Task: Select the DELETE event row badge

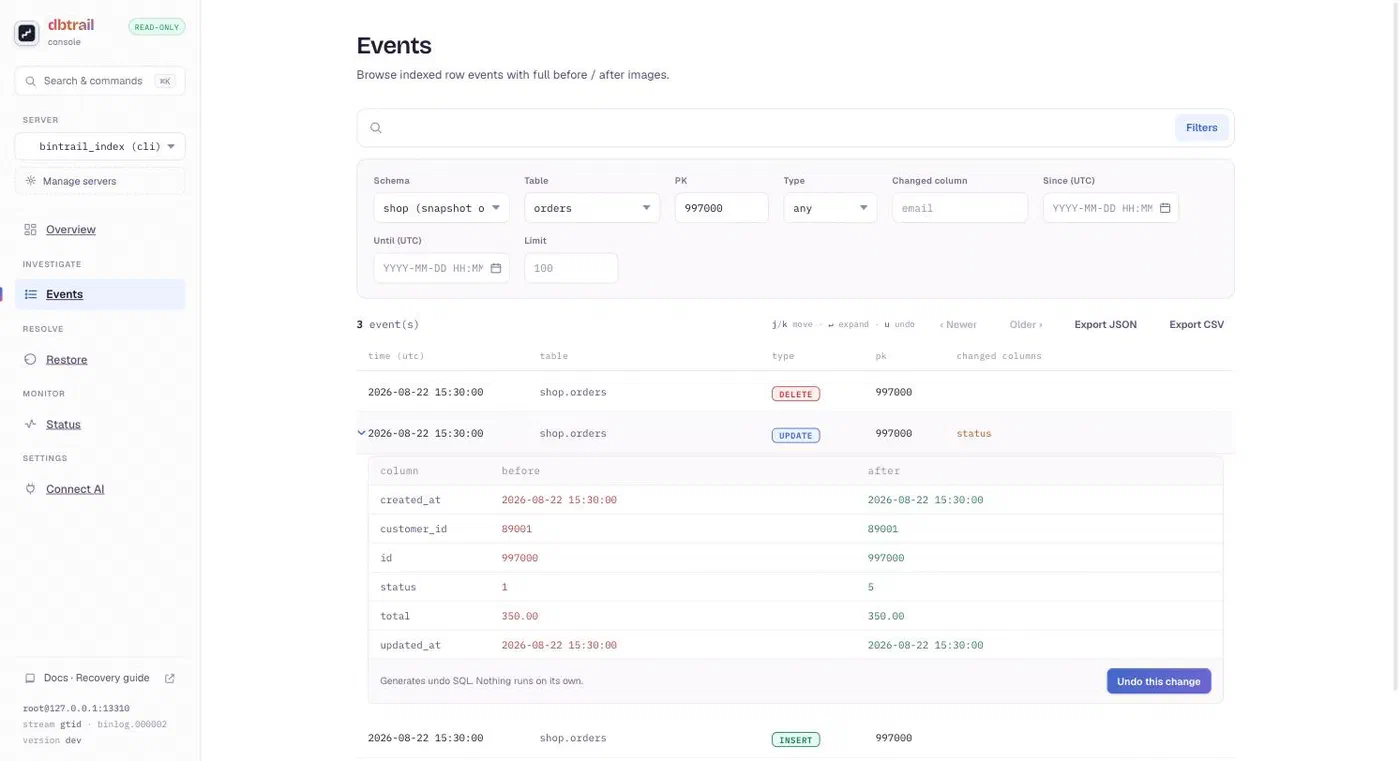Action: 795,394
